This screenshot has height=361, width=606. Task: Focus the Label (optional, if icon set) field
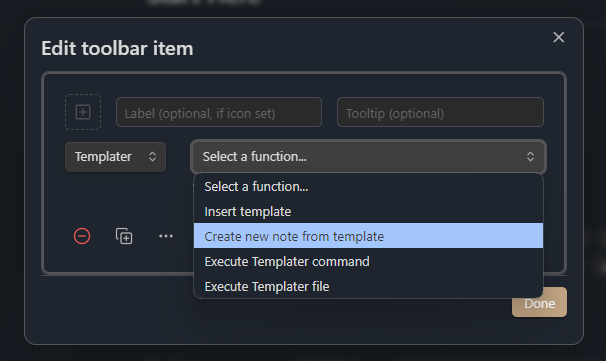(219, 112)
